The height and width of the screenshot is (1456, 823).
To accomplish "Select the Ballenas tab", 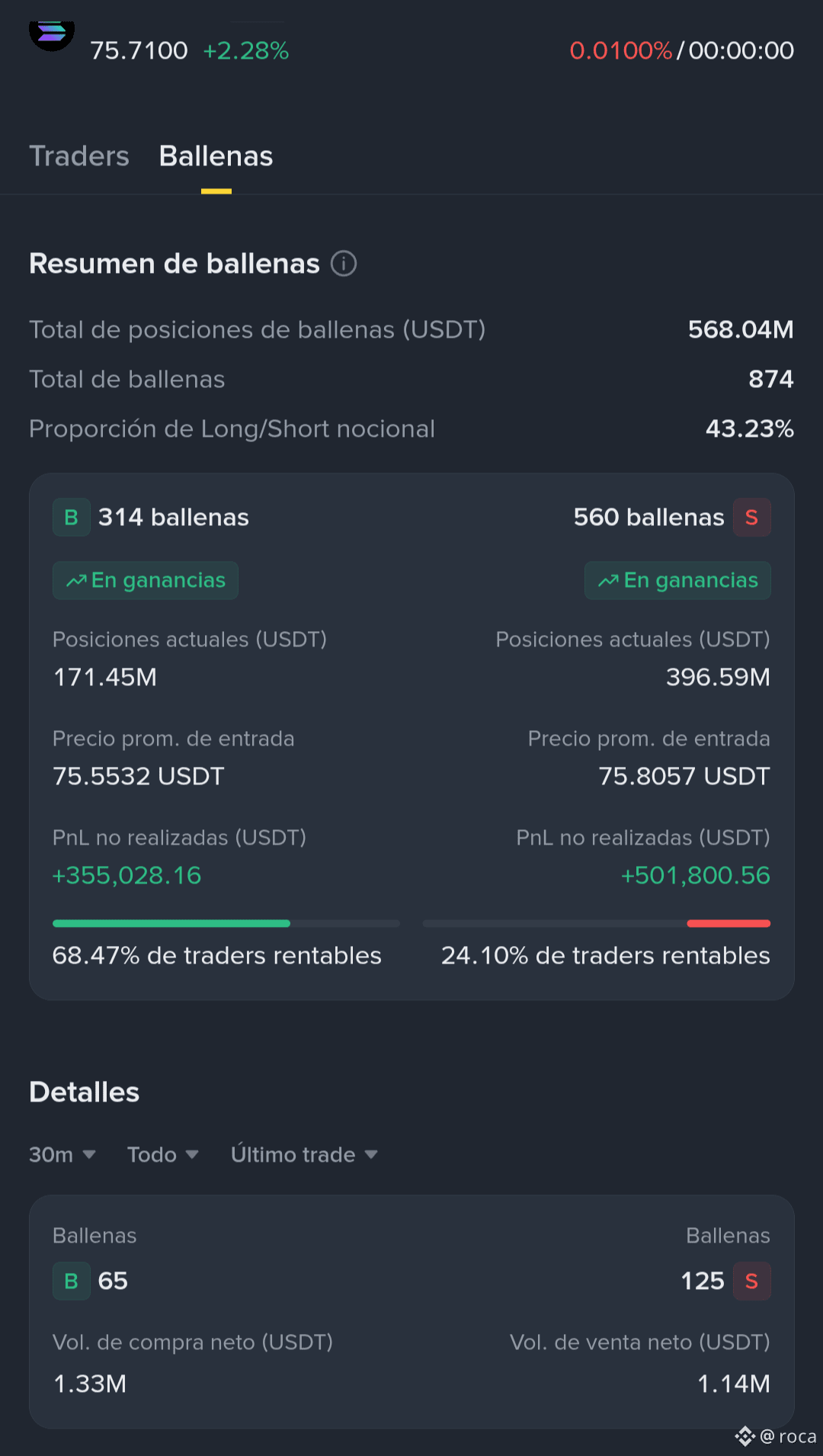I will tap(216, 156).
